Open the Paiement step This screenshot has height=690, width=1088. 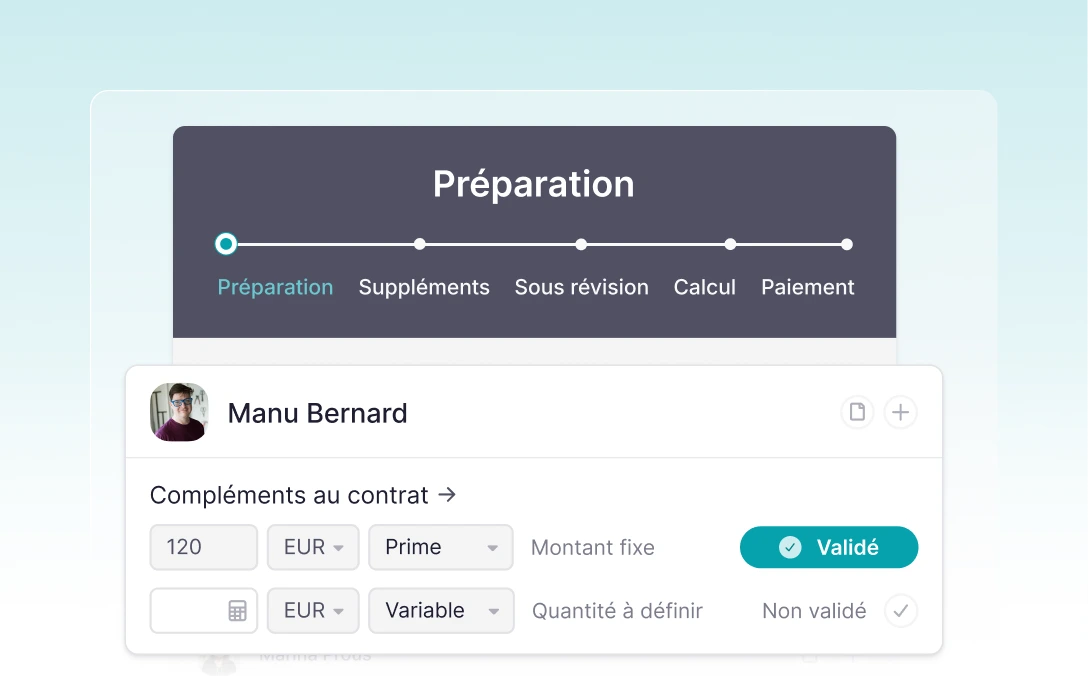pos(807,287)
